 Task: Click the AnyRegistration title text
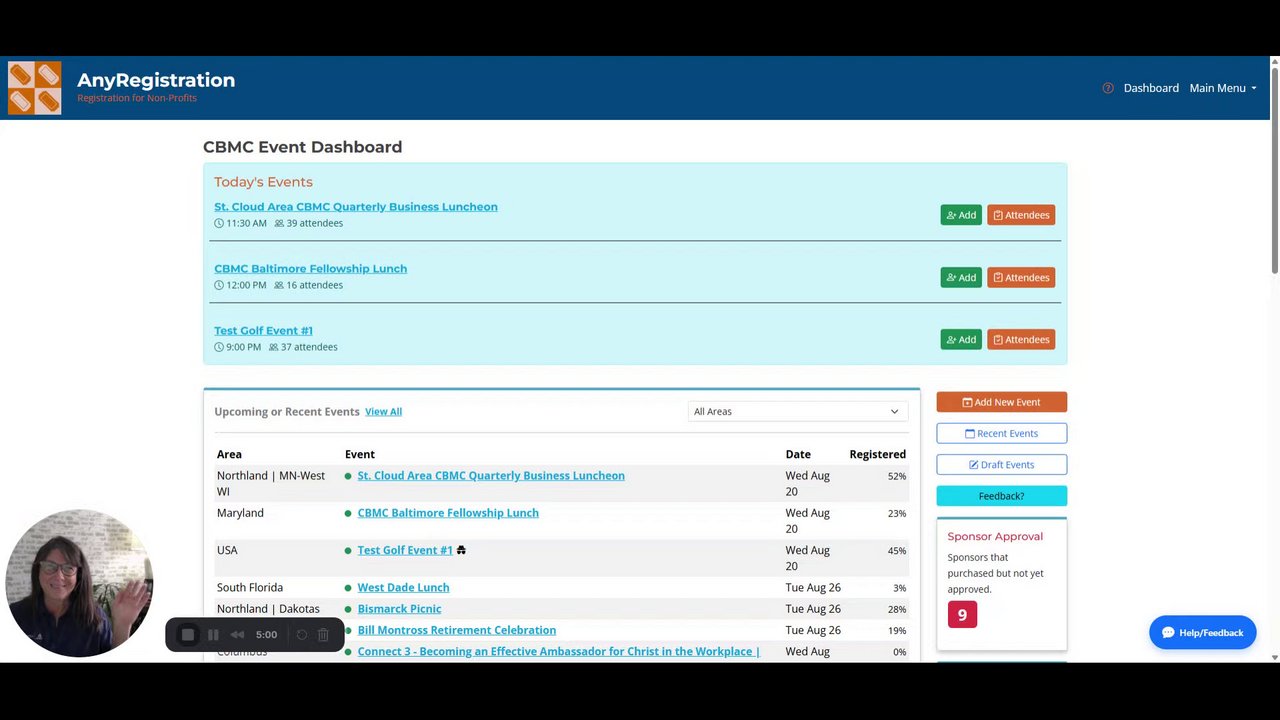click(x=156, y=80)
